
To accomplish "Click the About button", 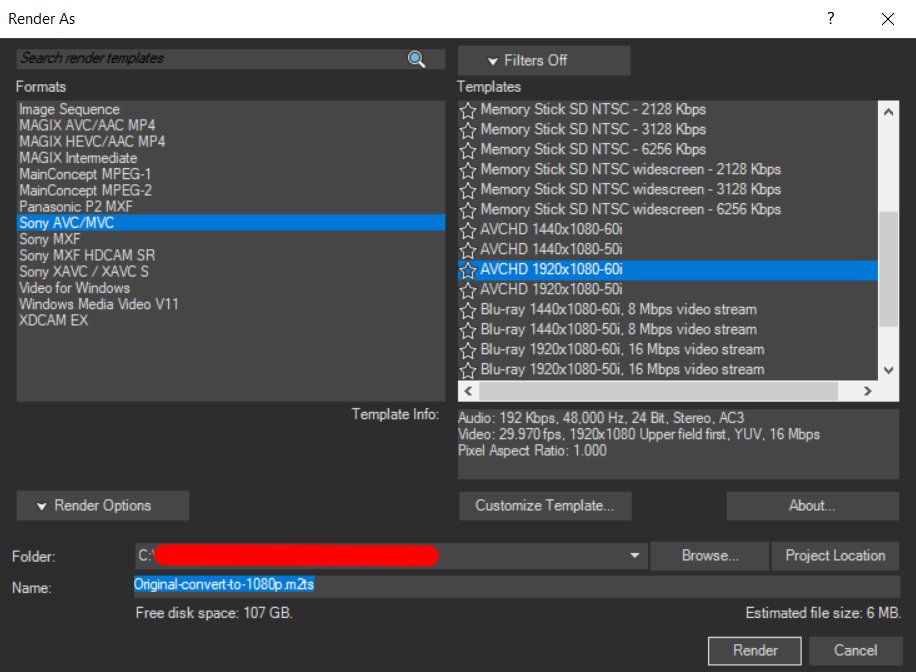I will pos(812,505).
